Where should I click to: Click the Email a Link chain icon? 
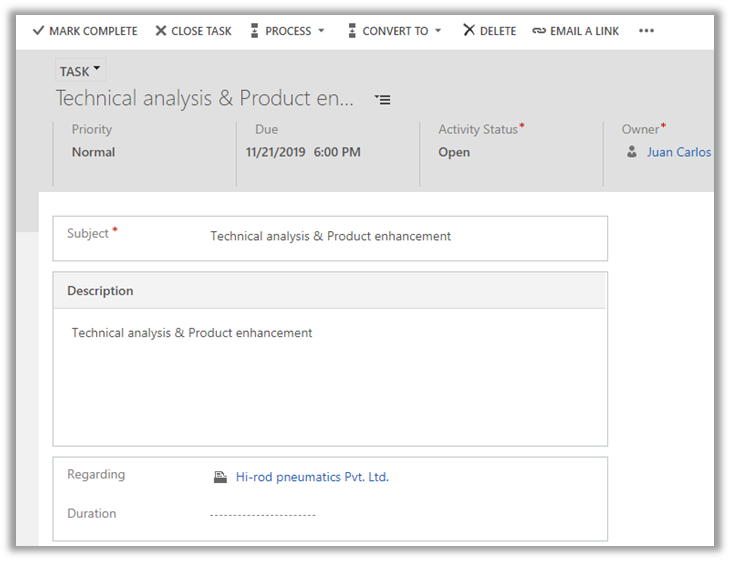pos(539,31)
